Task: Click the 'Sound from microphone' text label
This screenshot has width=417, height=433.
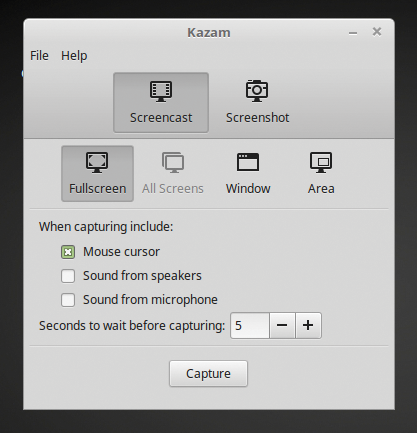Action: pos(150,300)
